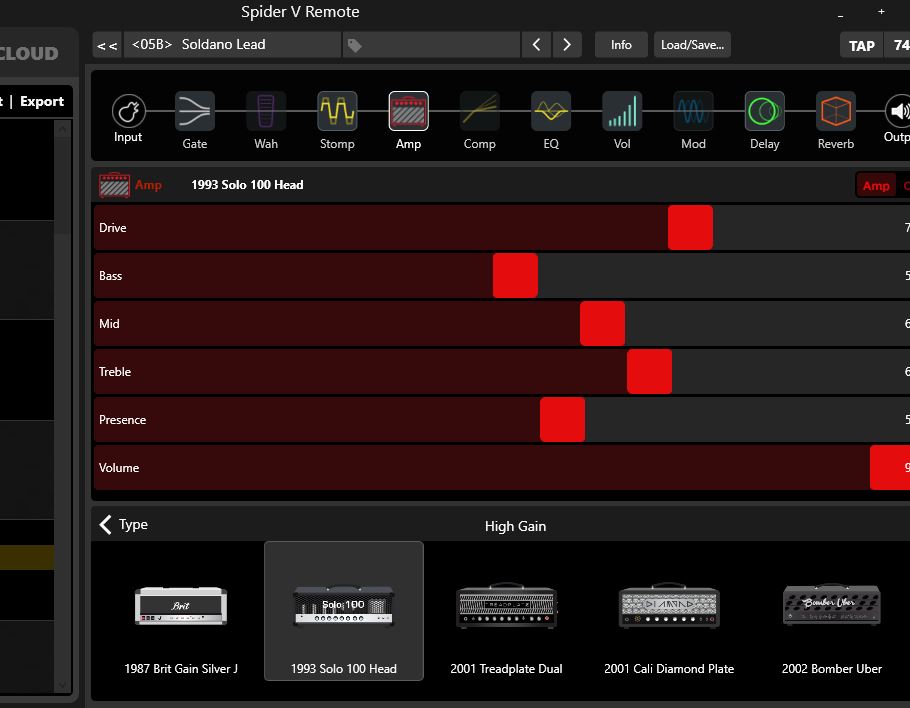Choose the 2002 Bomber Uber amp
The width and height of the screenshot is (910, 708).
coord(831,611)
